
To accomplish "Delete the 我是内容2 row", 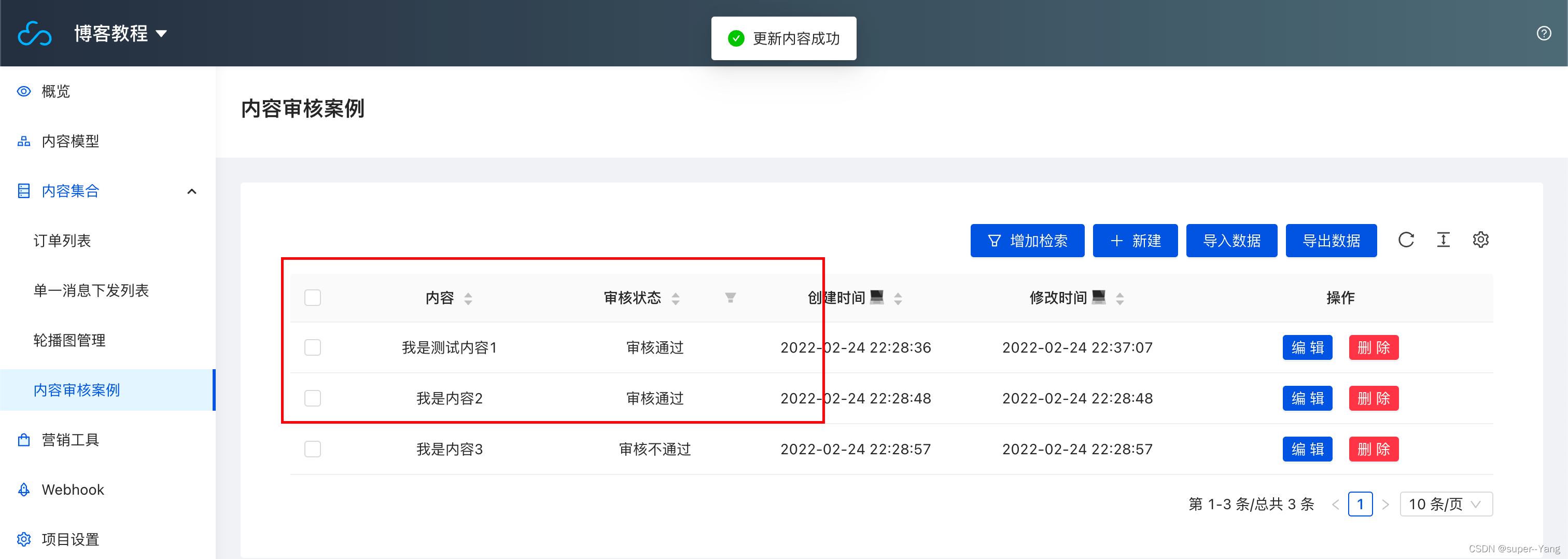I will pyautogui.click(x=1373, y=398).
